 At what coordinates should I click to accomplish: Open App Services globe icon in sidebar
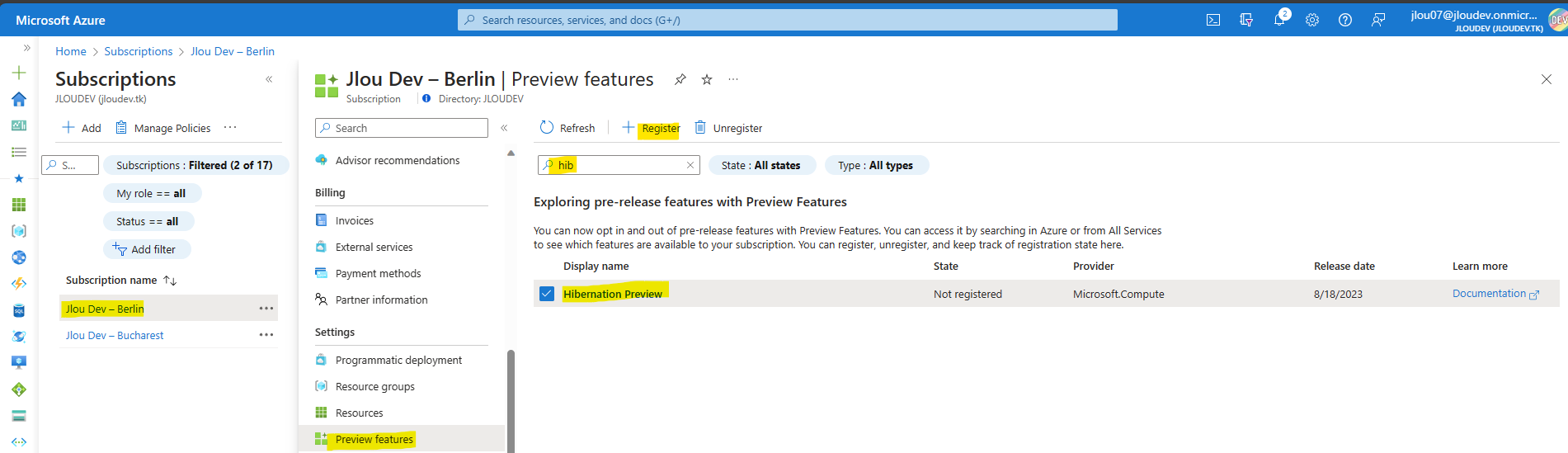click(x=19, y=257)
